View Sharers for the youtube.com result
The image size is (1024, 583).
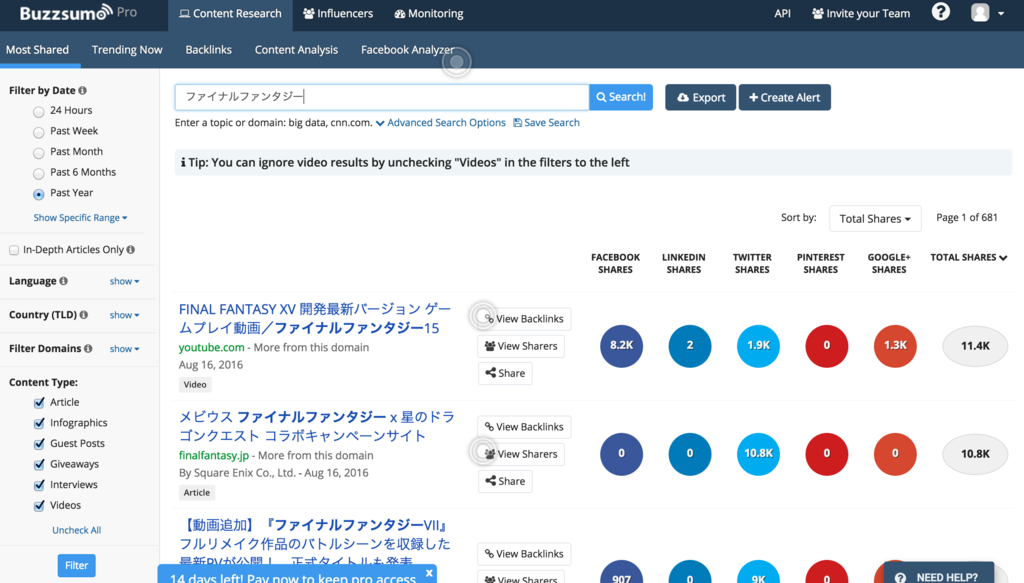point(521,346)
